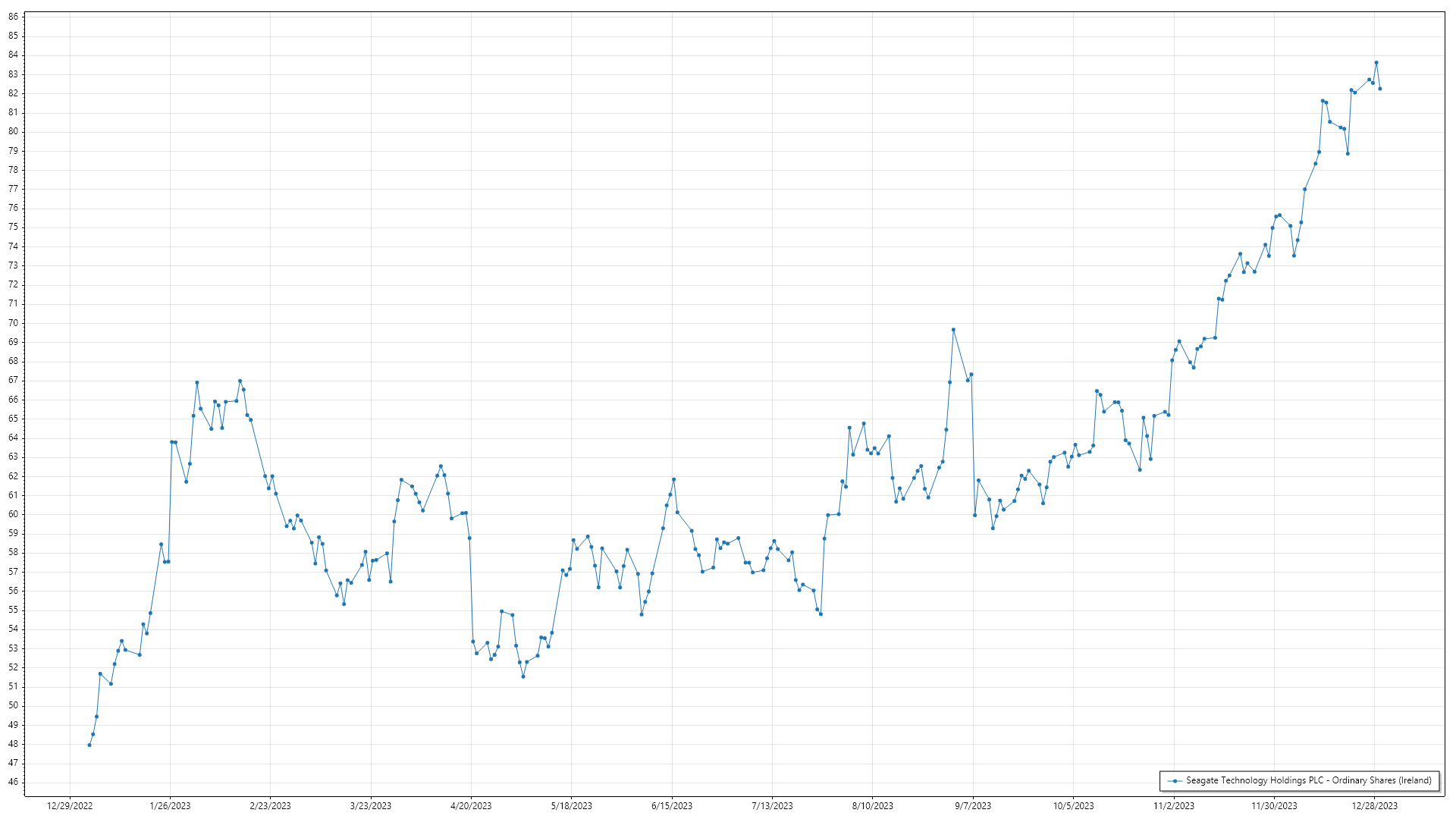
Task: Select the early February peak point near 67
Action: pos(196,383)
